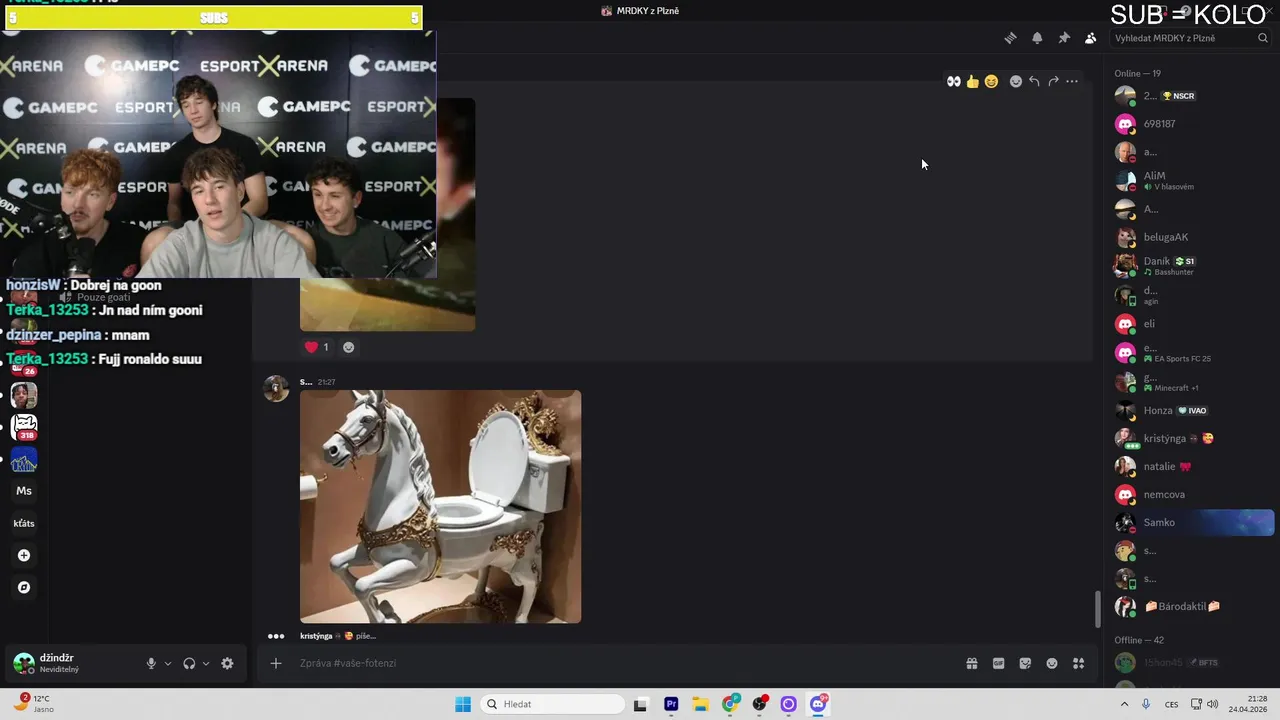Open the weather widget 12°C Jasno

coord(34,704)
